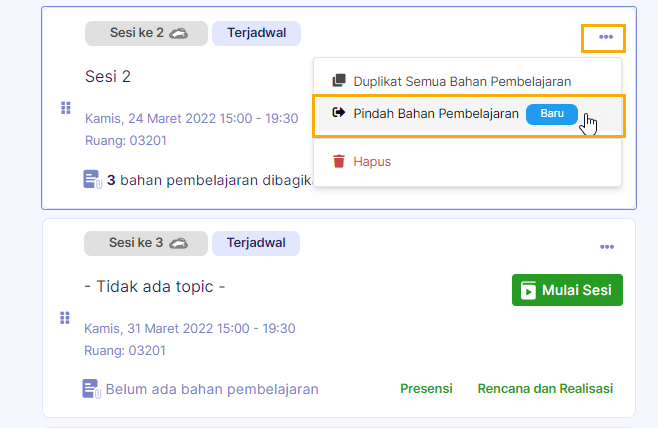Click the Terjadwal status badge on Sesi 2
658x428 pixels.
tap(256, 33)
